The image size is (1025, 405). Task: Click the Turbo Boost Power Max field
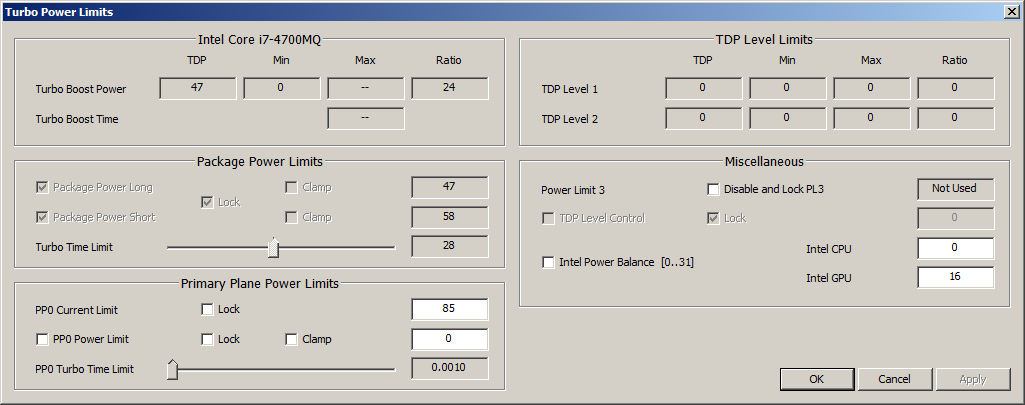point(365,88)
